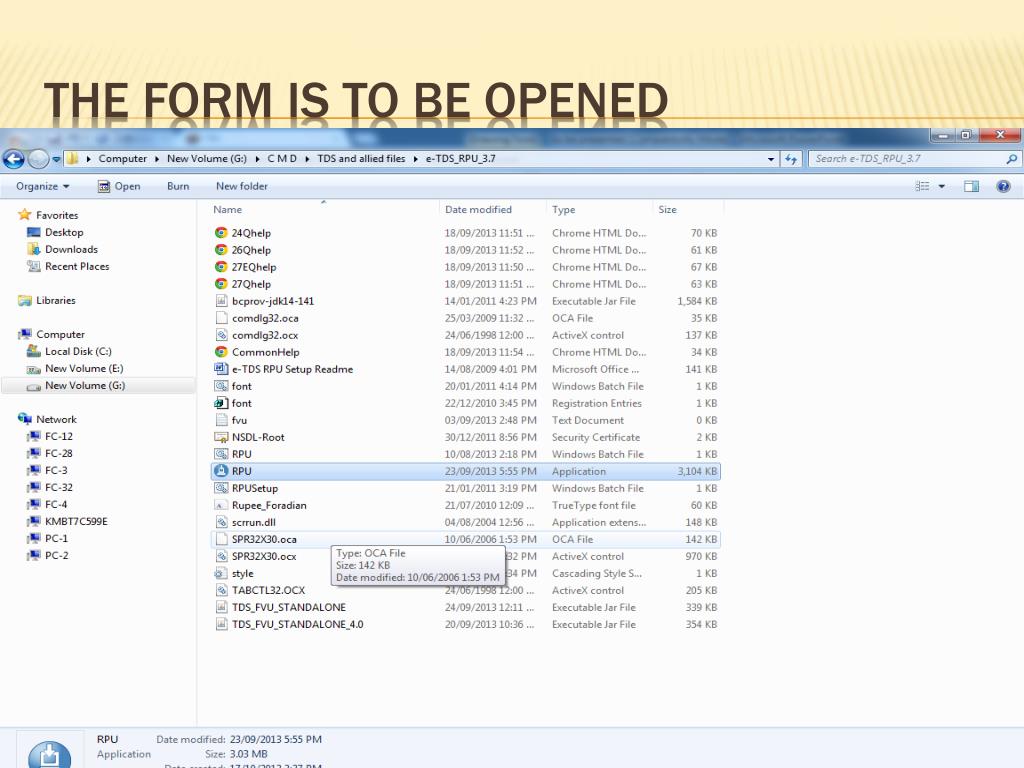This screenshot has width=1024, height=768.
Task: Select CommonHelp Chrome file icon
Action: pyautogui.click(x=221, y=351)
